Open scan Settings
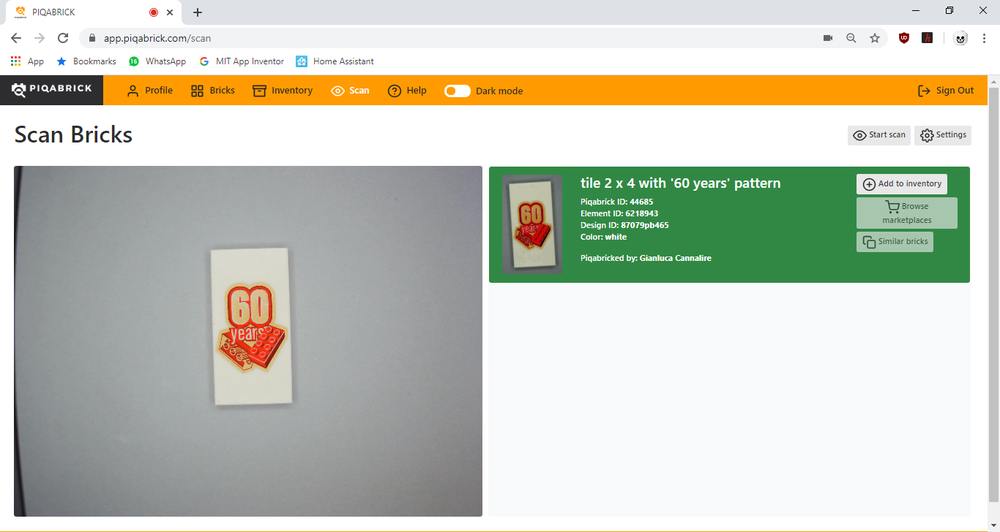 (943, 135)
